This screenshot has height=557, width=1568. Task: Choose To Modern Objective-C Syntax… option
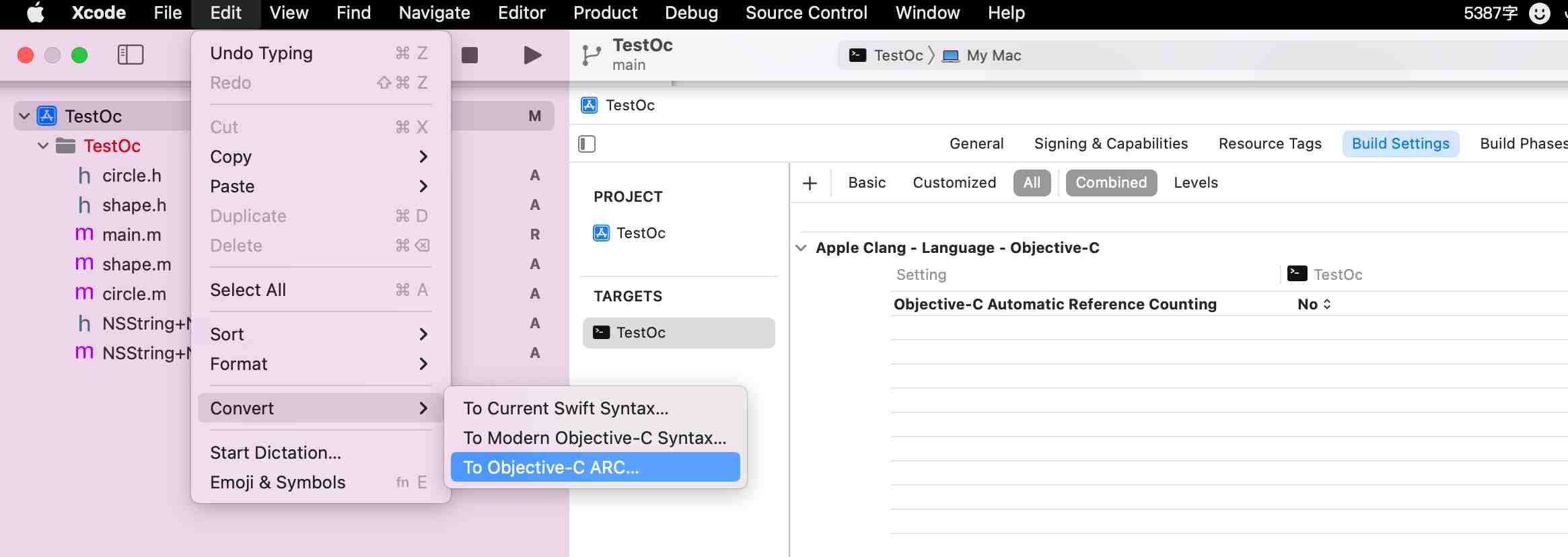[x=595, y=438]
